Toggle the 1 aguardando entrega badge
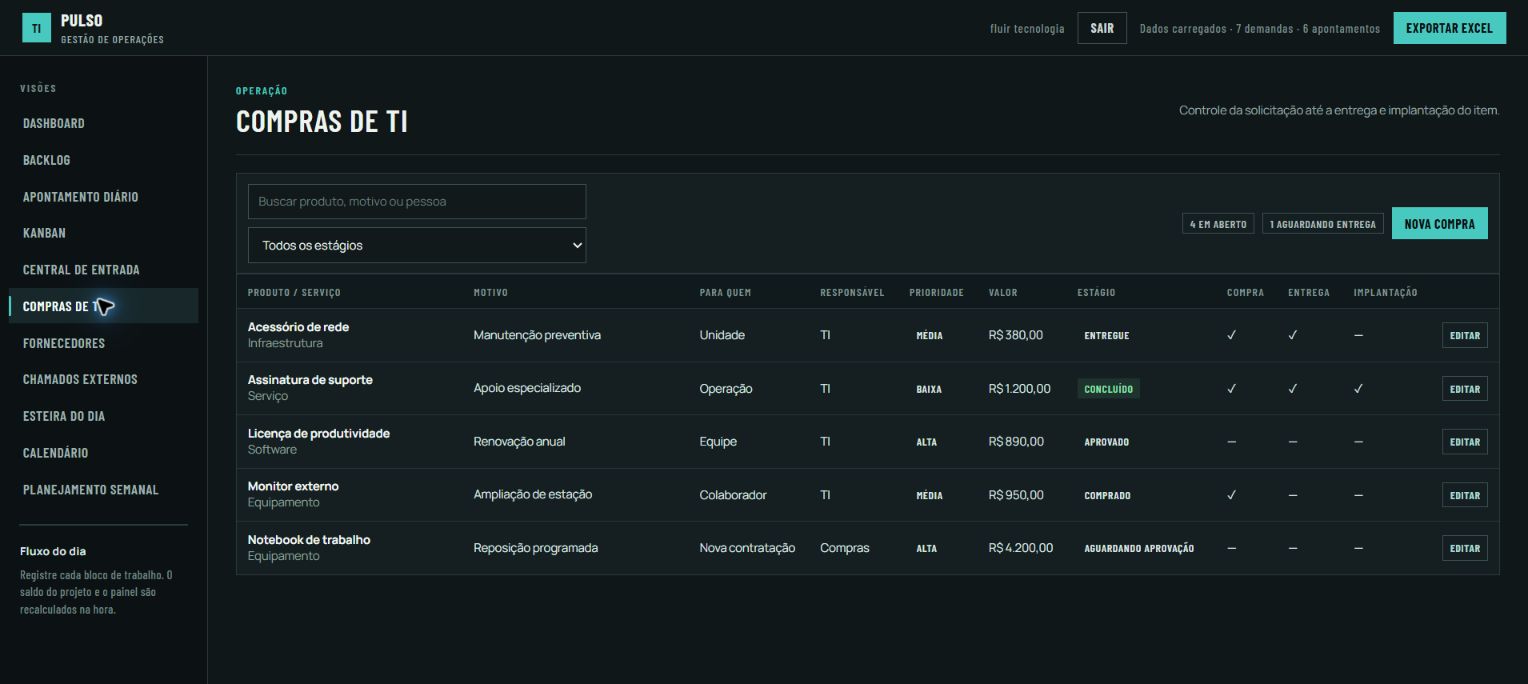1528x684 pixels. [1323, 224]
